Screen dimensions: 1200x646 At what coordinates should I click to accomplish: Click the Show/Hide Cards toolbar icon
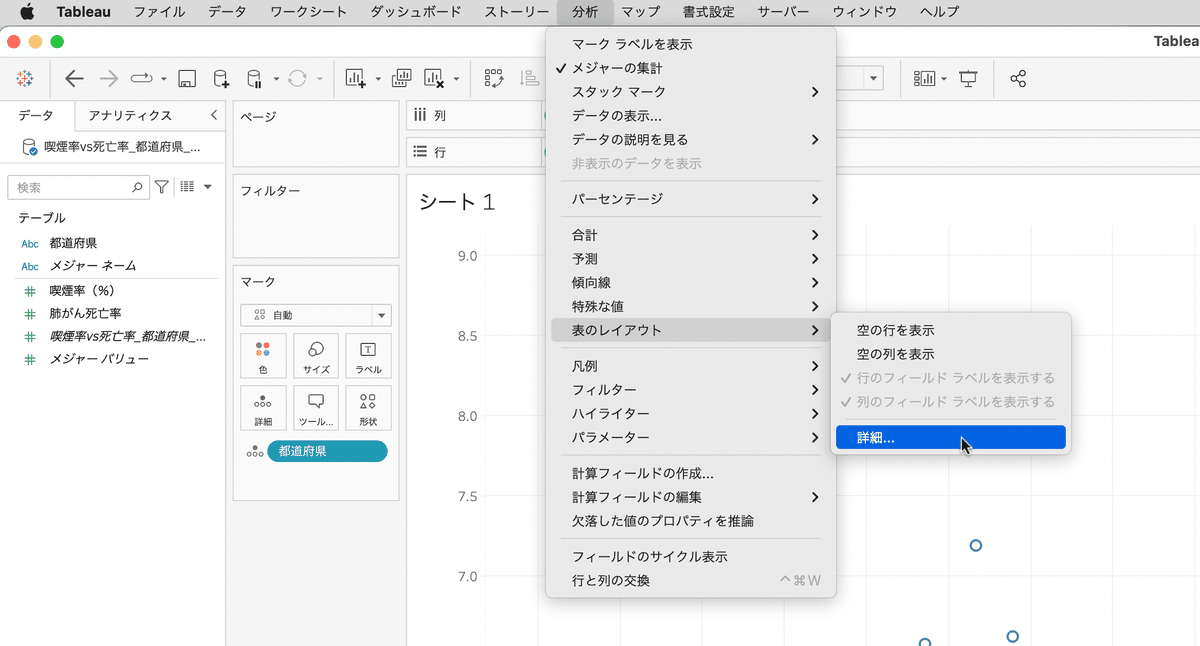[x=924, y=78]
